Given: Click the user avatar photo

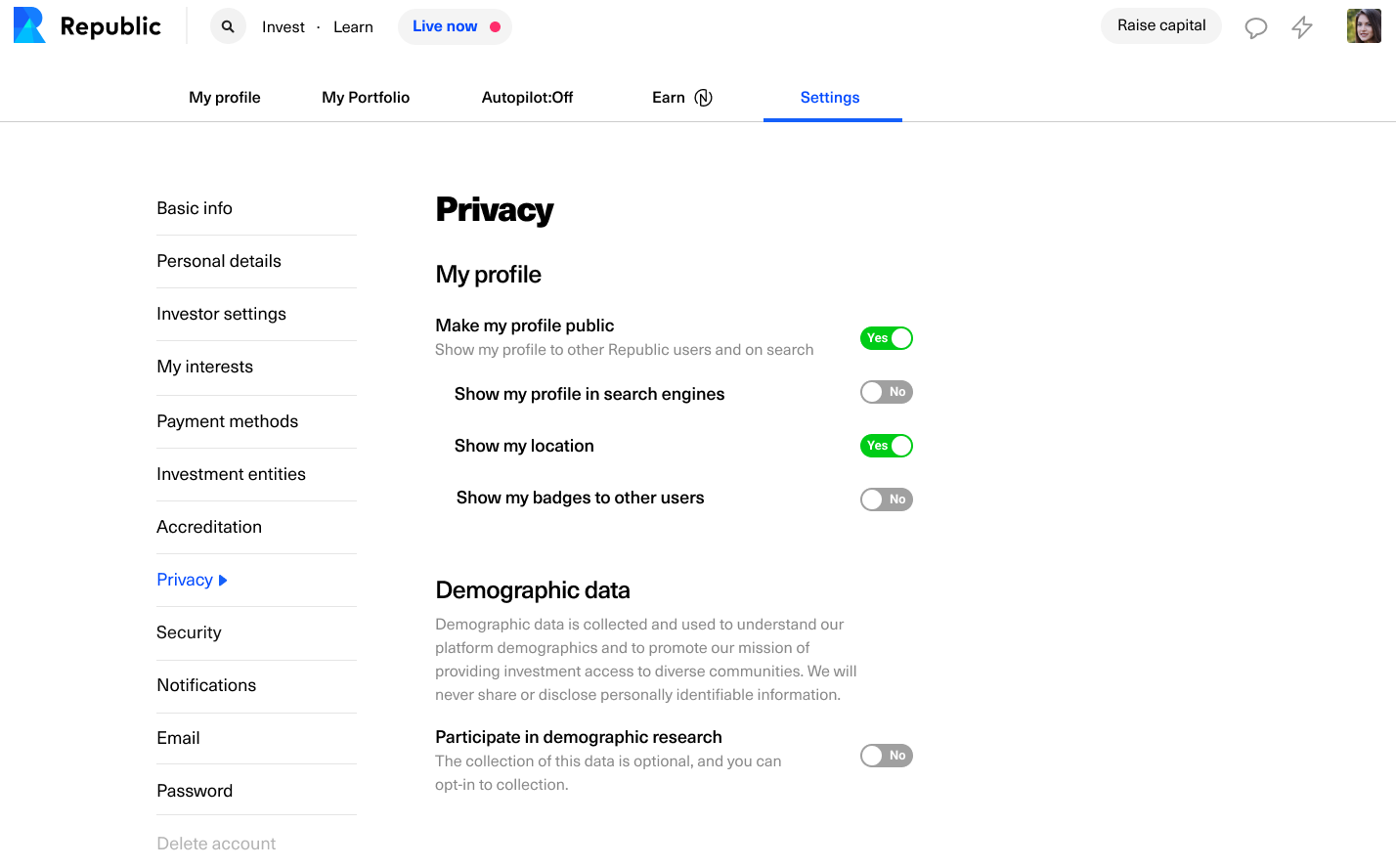Looking at the screenshot, I should [1364, 26].
